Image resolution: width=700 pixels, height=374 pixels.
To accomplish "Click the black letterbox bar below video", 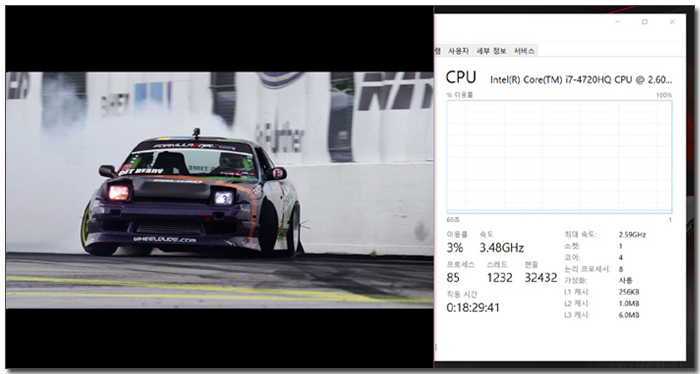I will (x=219, y=338).
